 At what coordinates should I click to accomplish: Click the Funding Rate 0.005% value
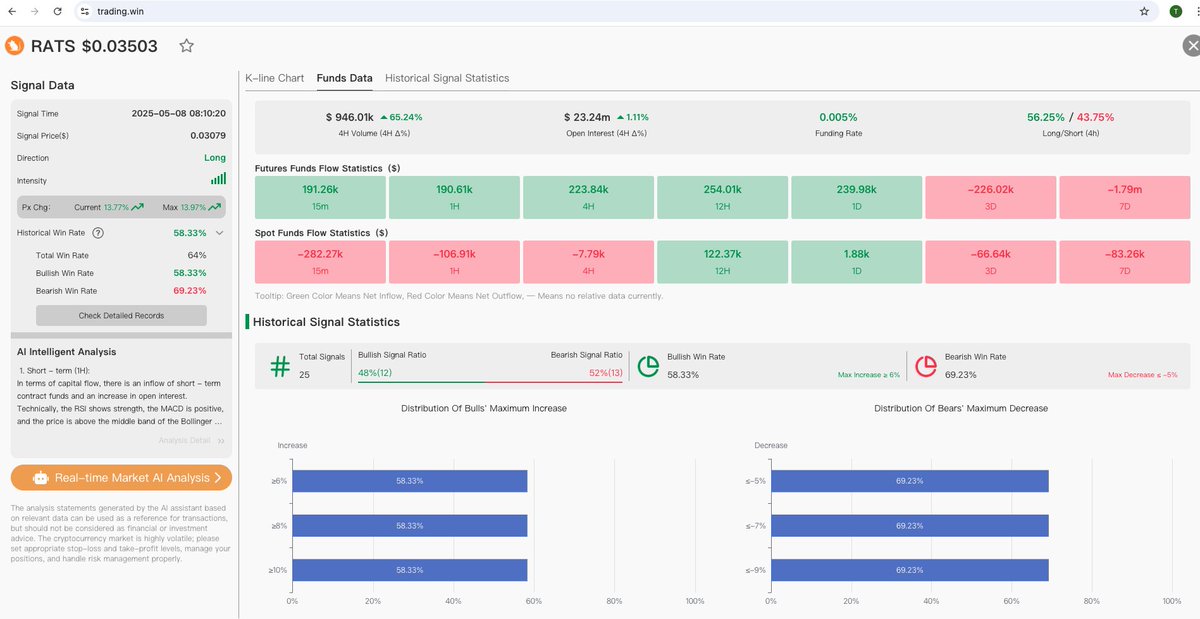(x=838, y=117)
